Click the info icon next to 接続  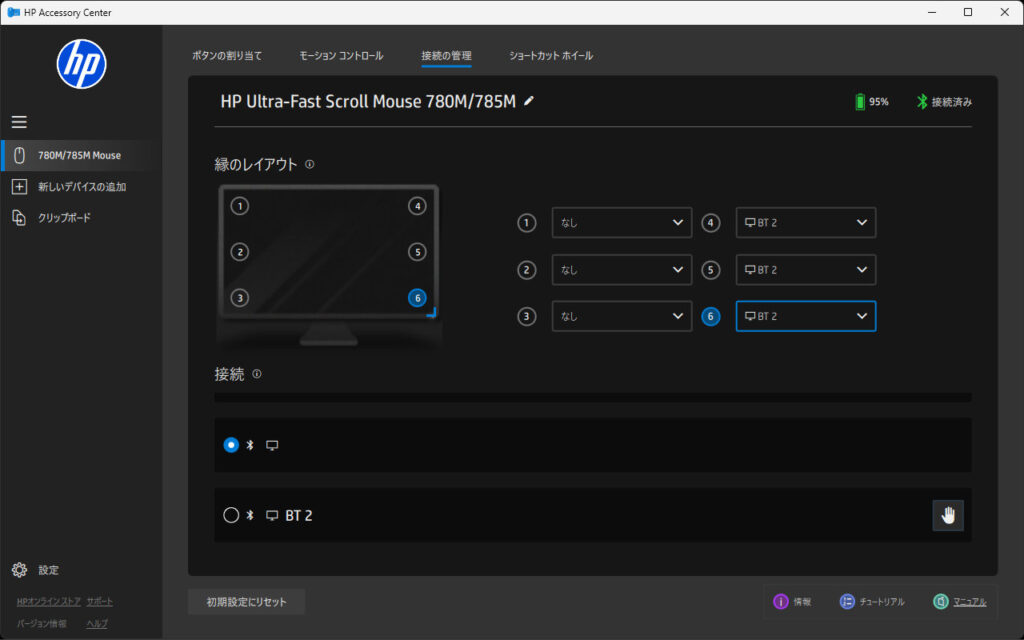[257, 374]
